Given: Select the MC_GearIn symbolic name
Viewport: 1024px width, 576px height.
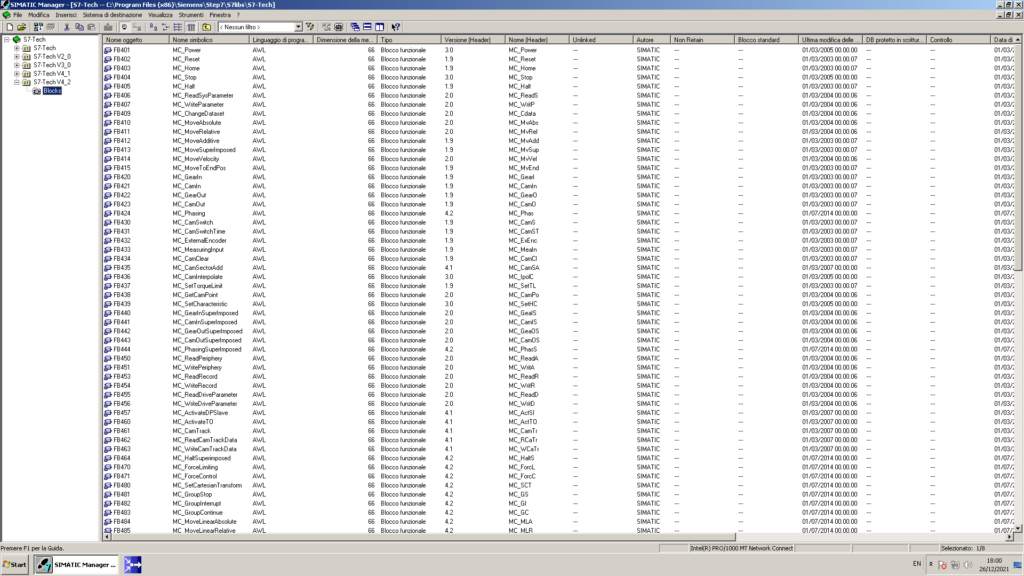Looking at the screenshot, I should [187, 177].
